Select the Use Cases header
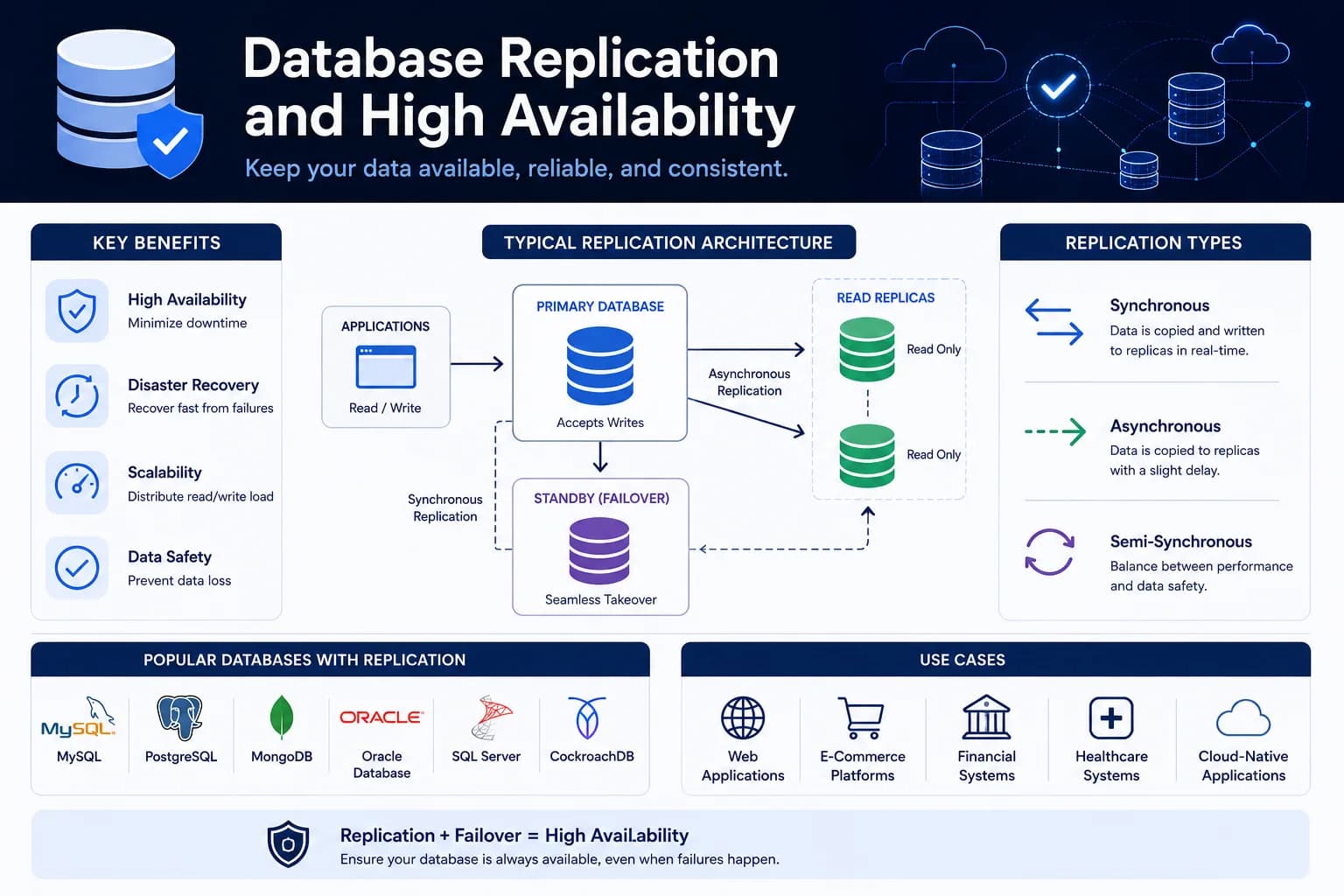1344x896 pixels. pos(996,660)
